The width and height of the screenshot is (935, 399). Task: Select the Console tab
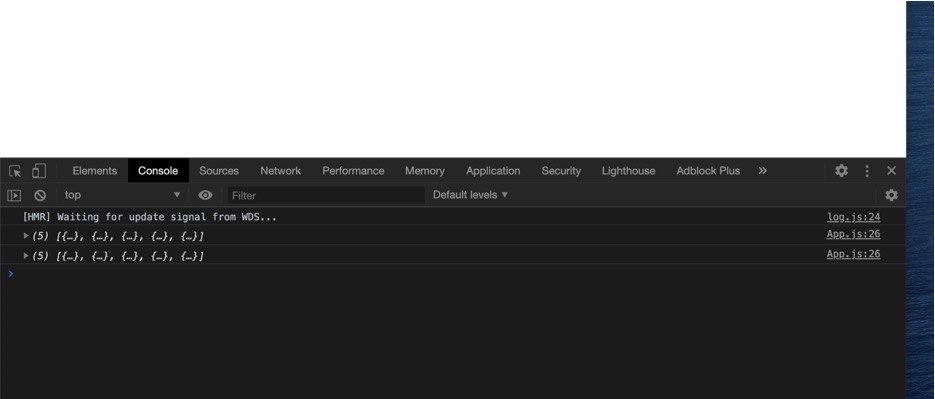click(x=158, y=171)
